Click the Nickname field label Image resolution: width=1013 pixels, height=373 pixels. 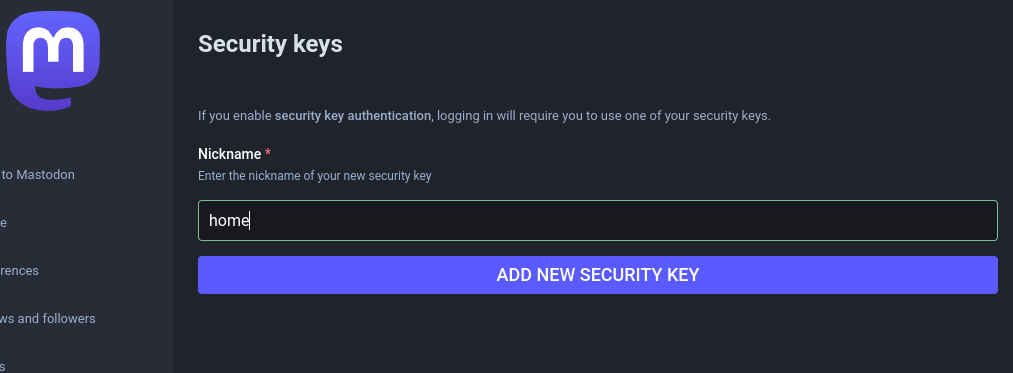coord(229,154)
